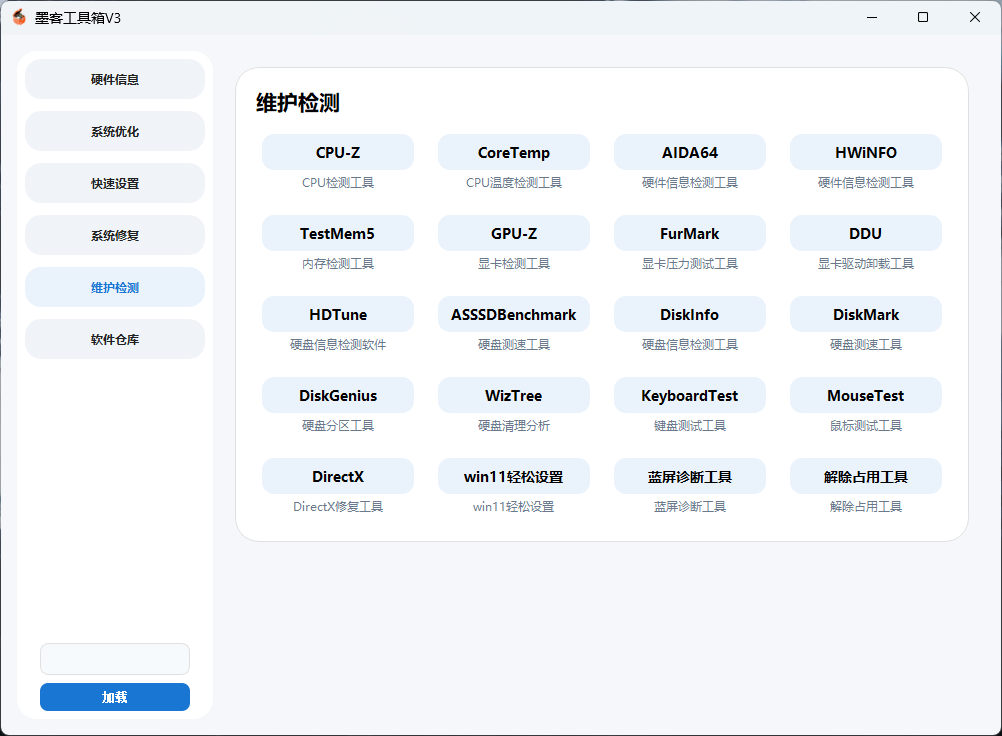This screenshot has width=1002, height=736.
Task: Start the AIDA64 hardware tool
Action: pos(689,152)
